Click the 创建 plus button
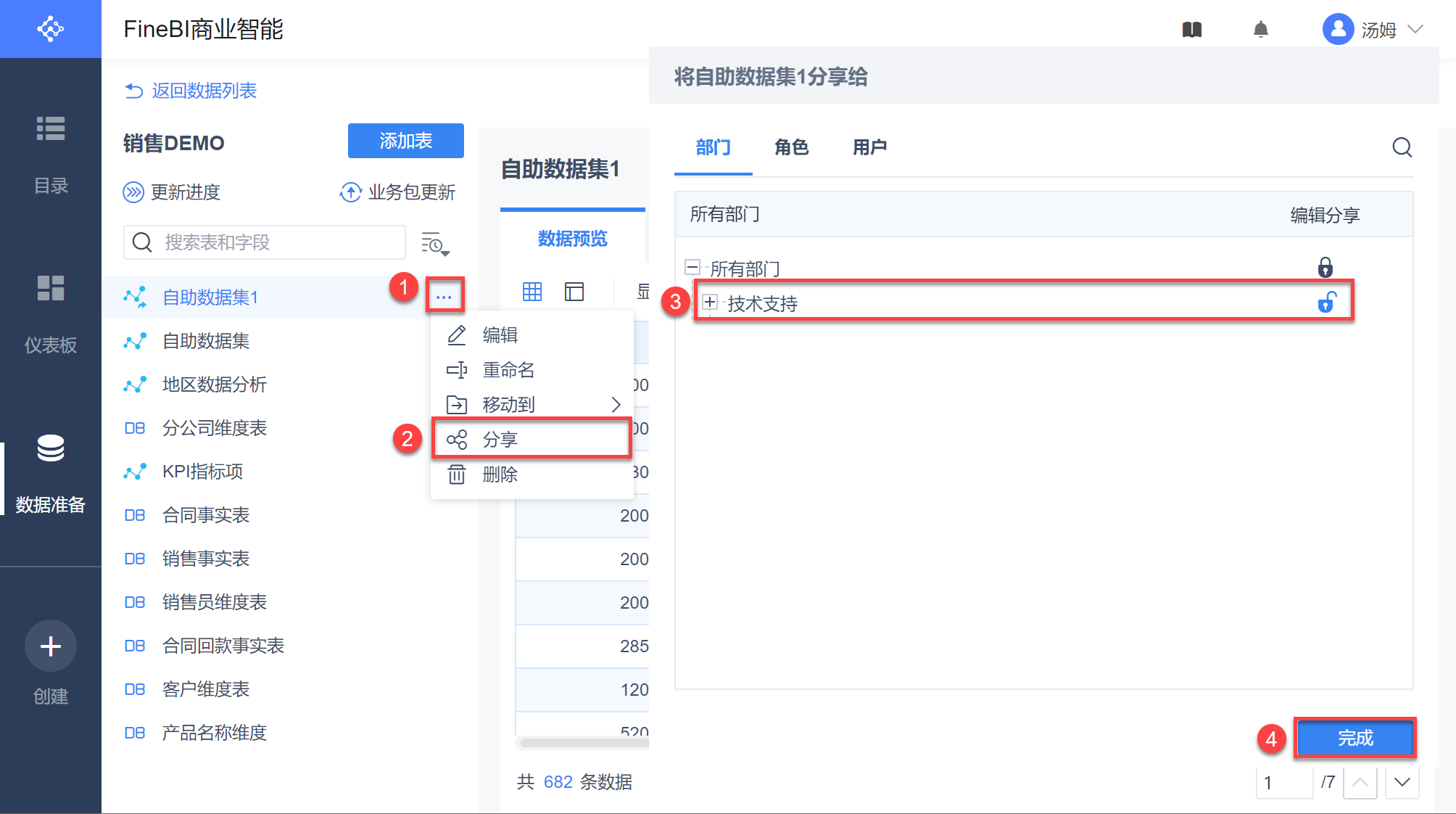Image resolution: width=1456 pixels, height=814 pixels. point(51,646)
